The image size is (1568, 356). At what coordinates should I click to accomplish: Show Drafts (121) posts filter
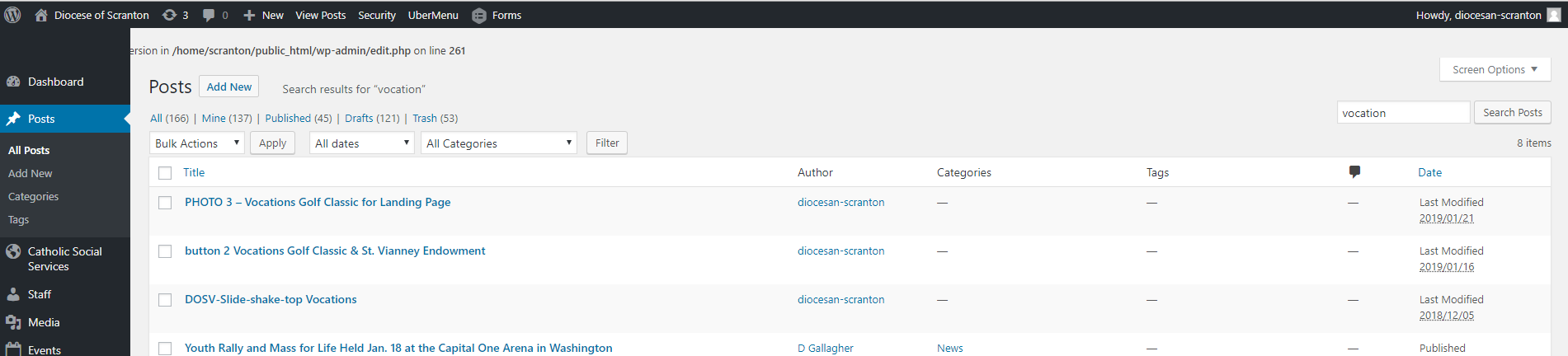[x=372, y=119]
